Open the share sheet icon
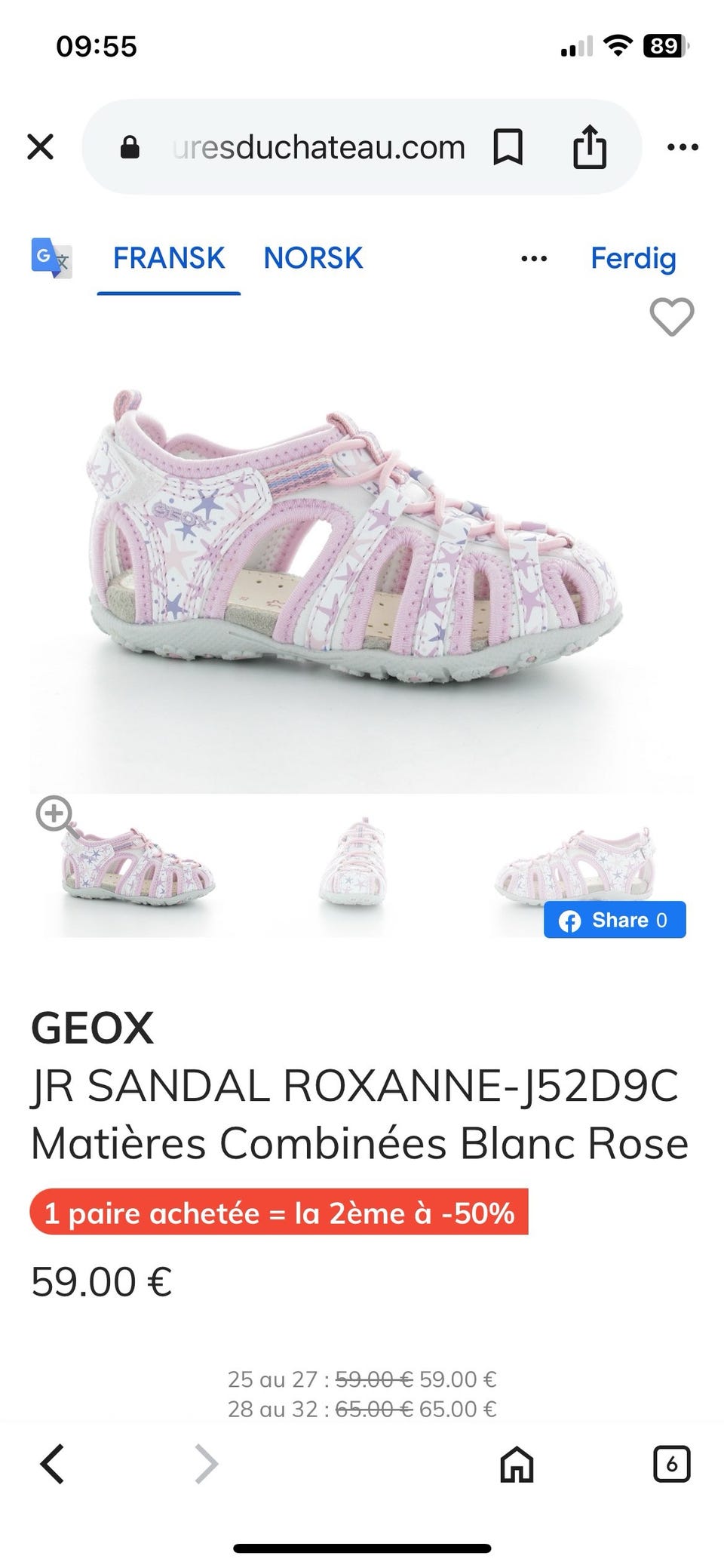Image resolution: width=724 pixels, height=1568 pixels. (x=589, y=146)
